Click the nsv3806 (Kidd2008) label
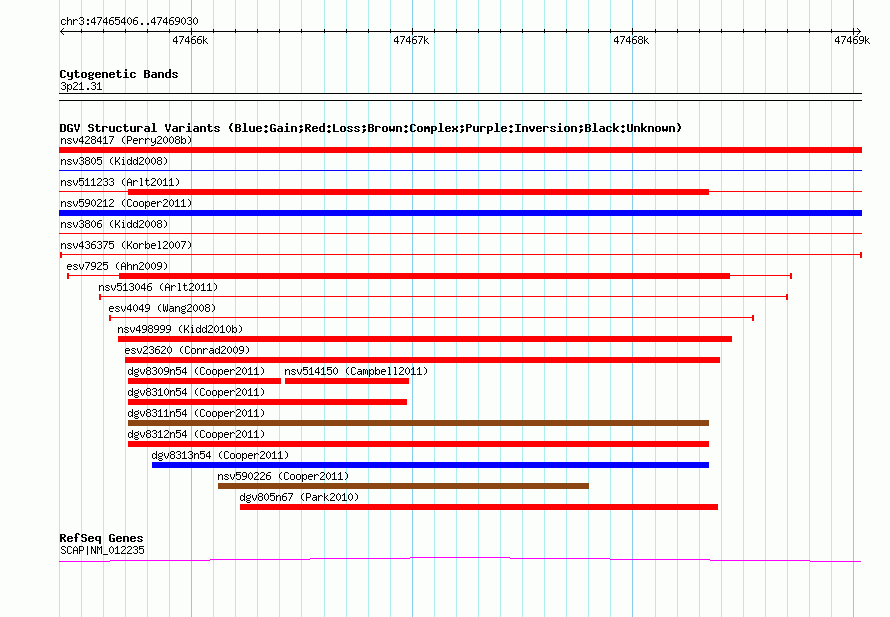890x617 pixels. click(114, 224)
